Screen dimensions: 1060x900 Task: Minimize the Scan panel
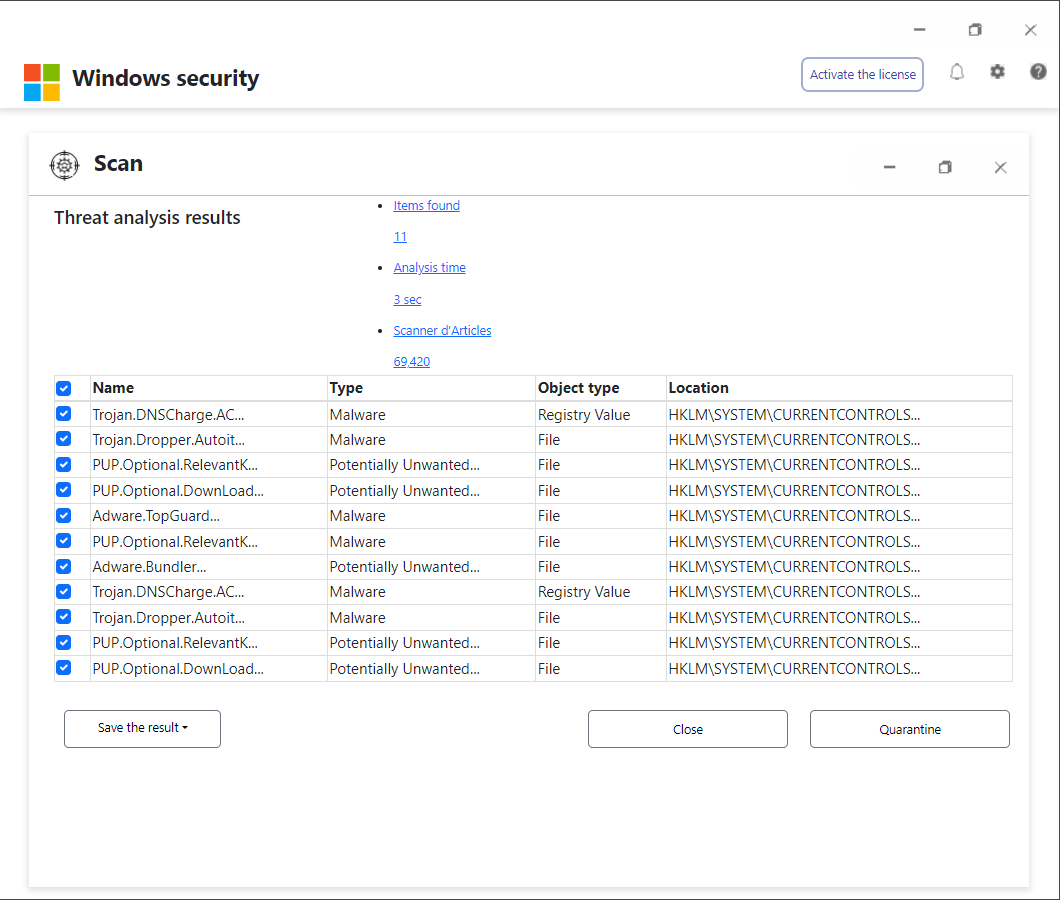[x=889, y=167]
